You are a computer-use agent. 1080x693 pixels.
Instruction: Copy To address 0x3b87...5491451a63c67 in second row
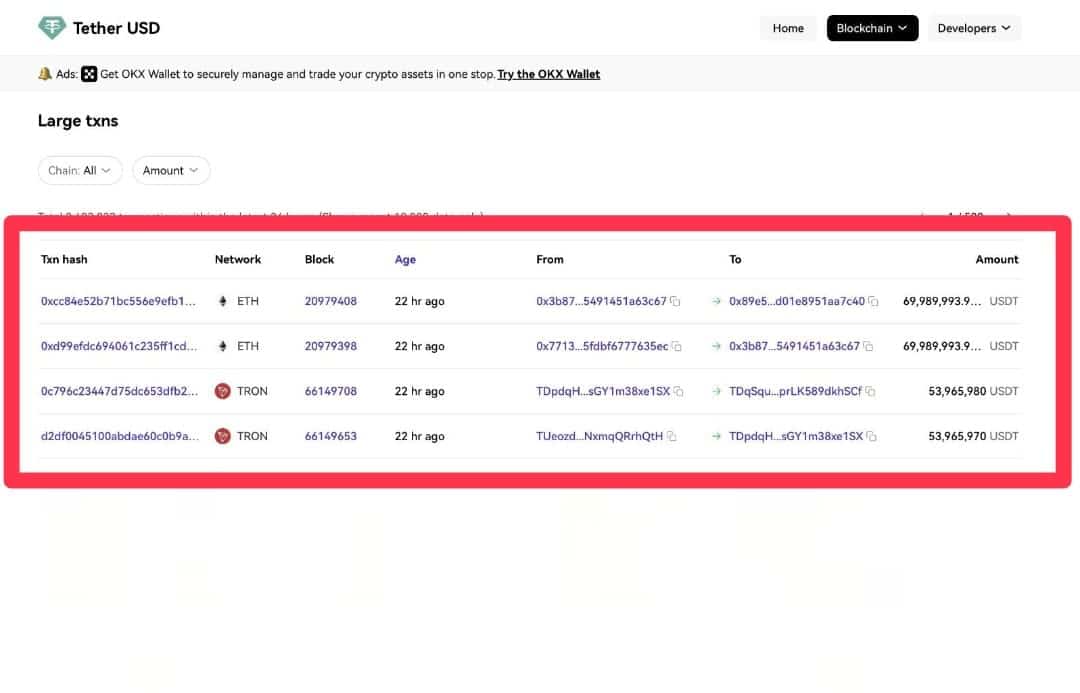click(x=868, y=346)
